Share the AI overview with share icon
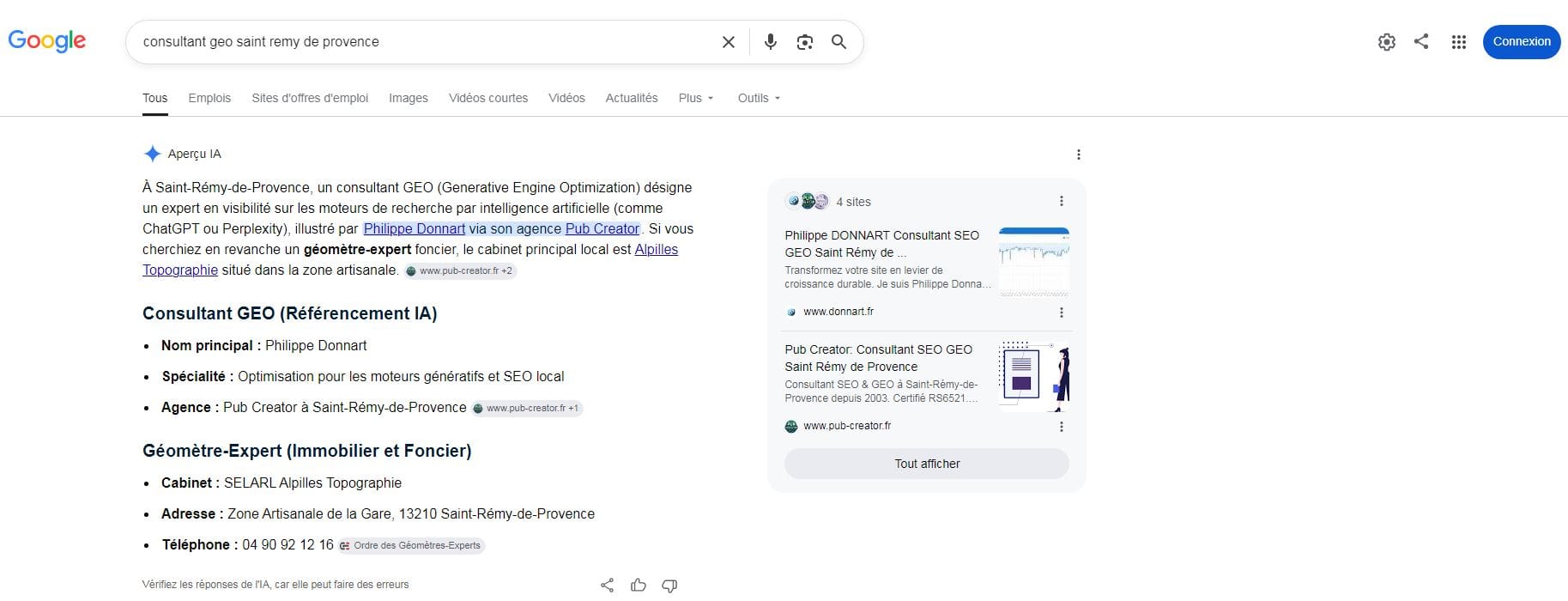 click(608, 586)
